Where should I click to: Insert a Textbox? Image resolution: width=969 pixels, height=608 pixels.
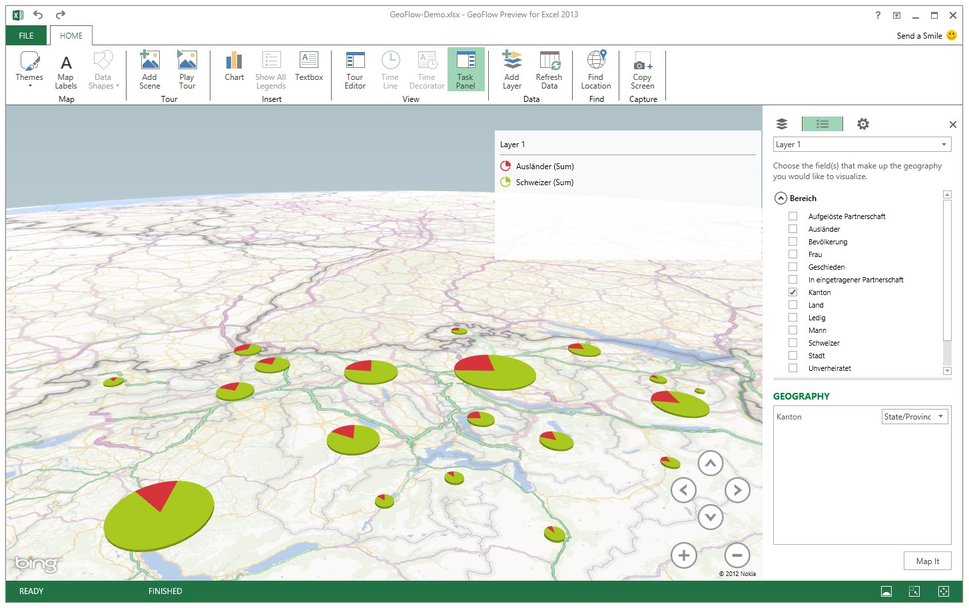click(309, 66)
